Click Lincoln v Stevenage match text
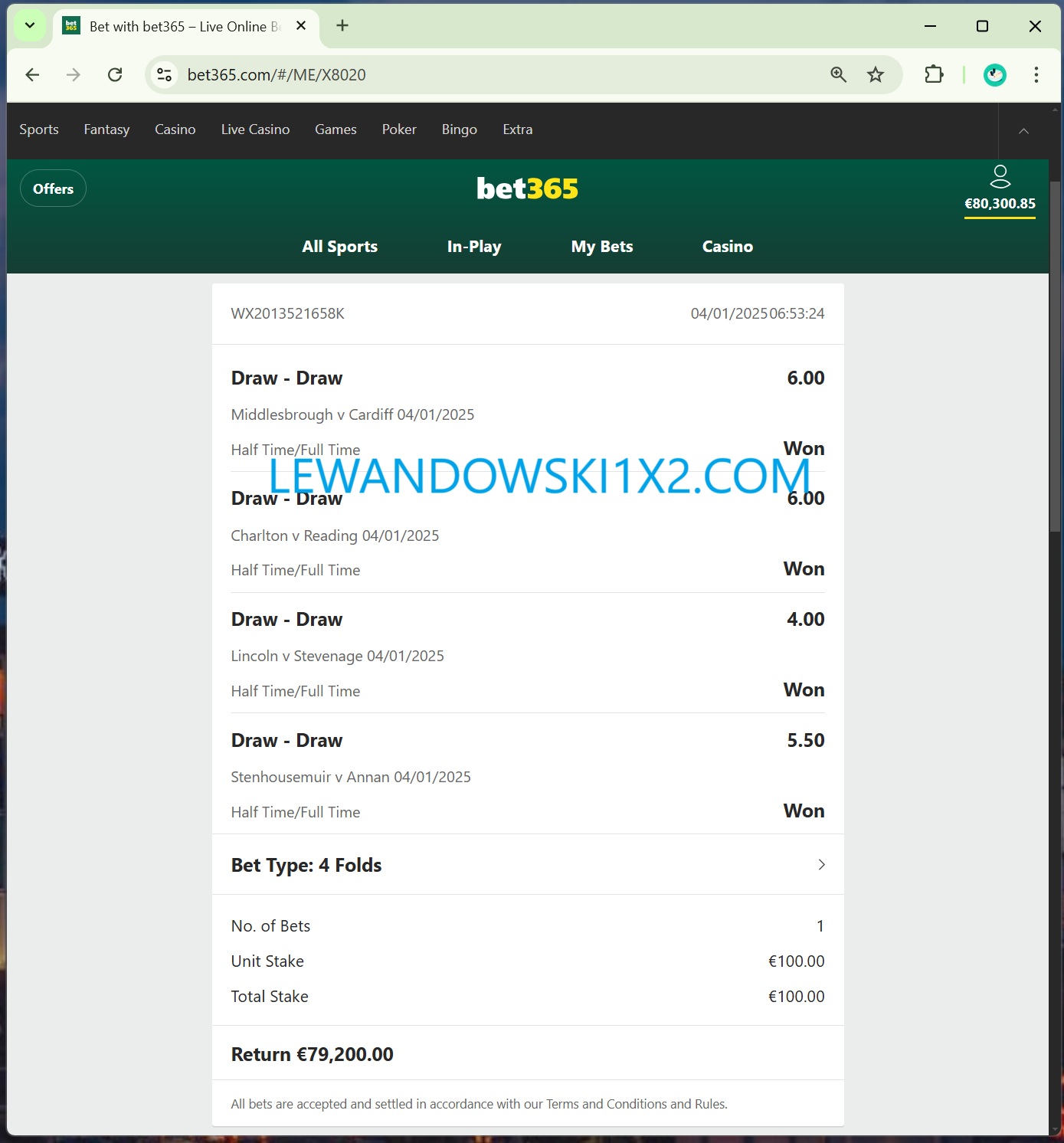The width and height of the screenshot is (1064, 1143). pyautogui.click(x=337, y=656)
